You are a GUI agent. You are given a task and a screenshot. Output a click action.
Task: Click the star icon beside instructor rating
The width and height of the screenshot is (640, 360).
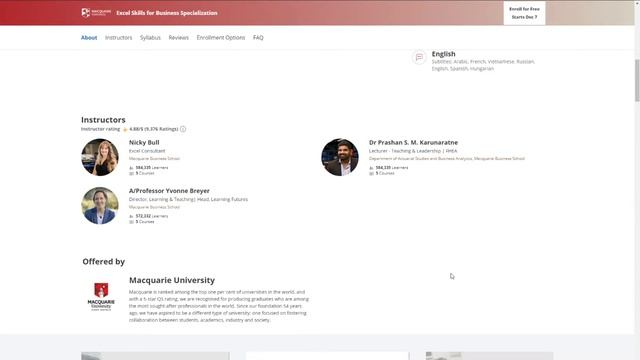pos(125,129)
